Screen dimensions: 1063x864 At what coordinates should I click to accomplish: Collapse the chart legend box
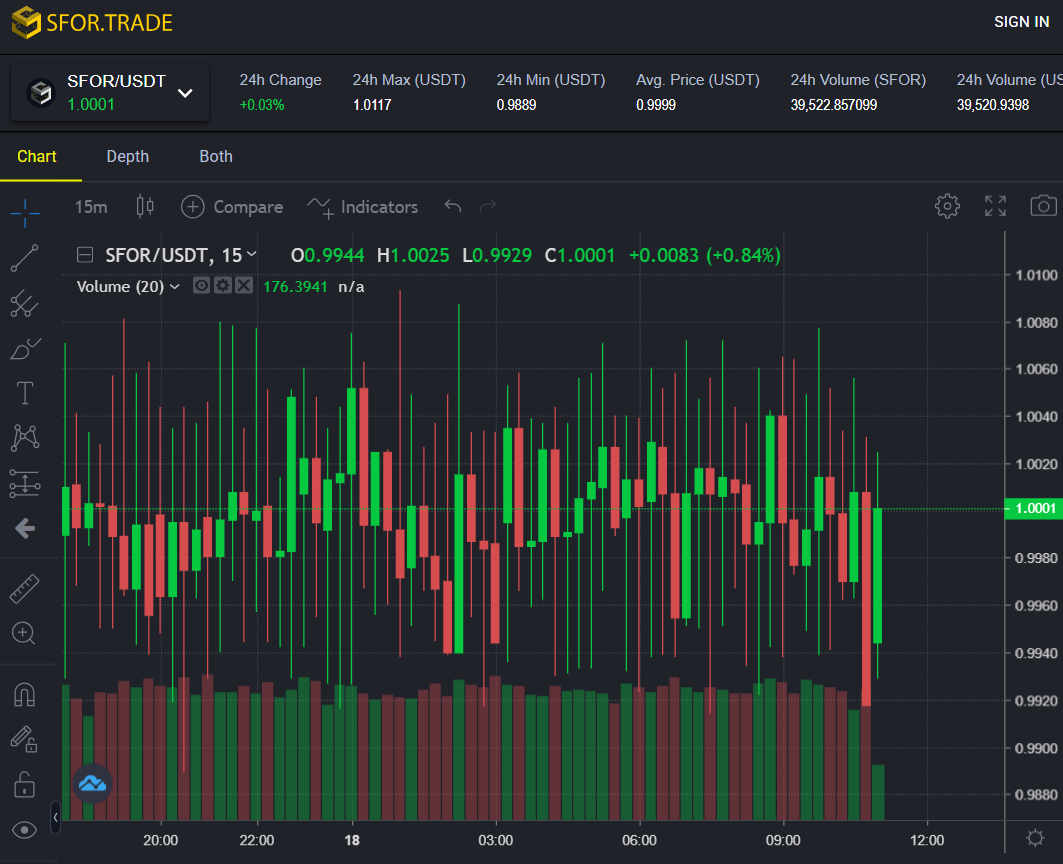coord(85,255)
